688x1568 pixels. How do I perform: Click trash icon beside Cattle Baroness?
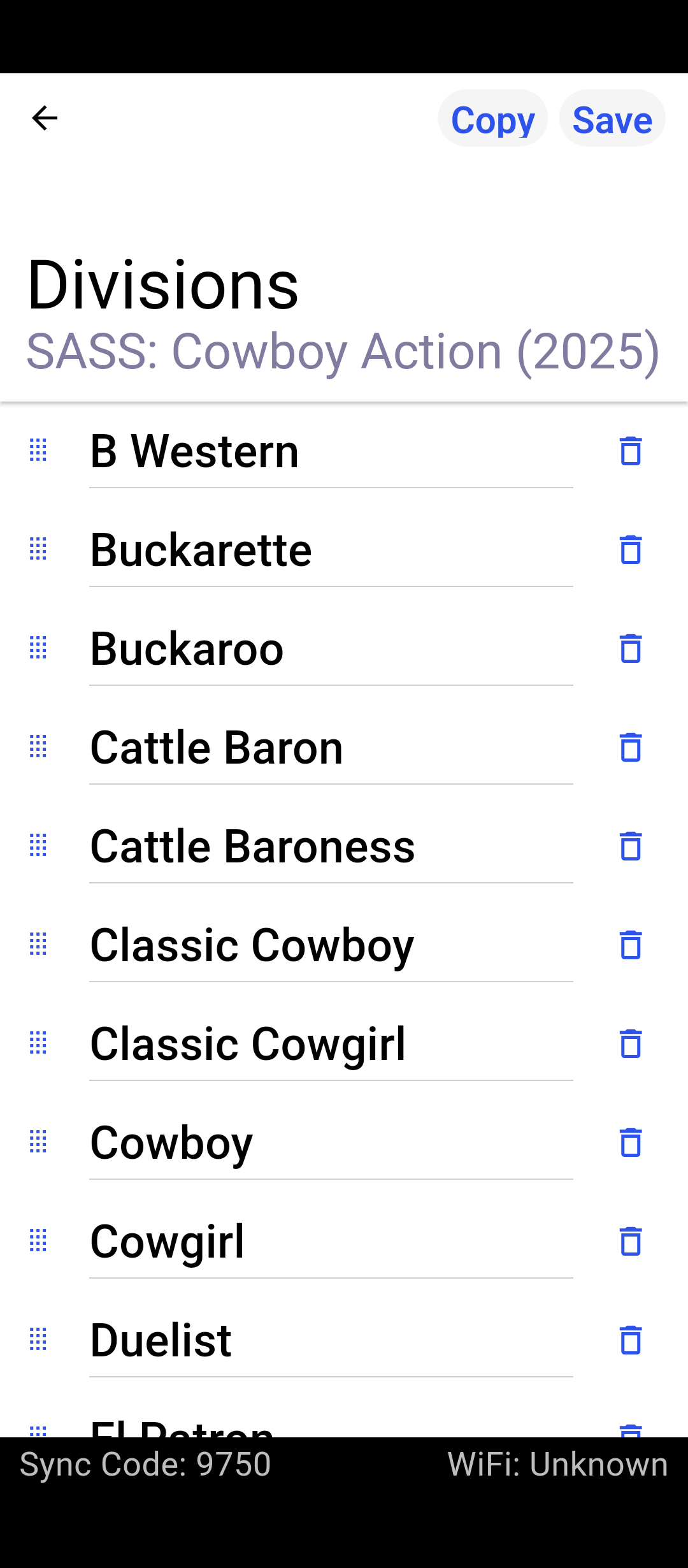tap(631, 846)
